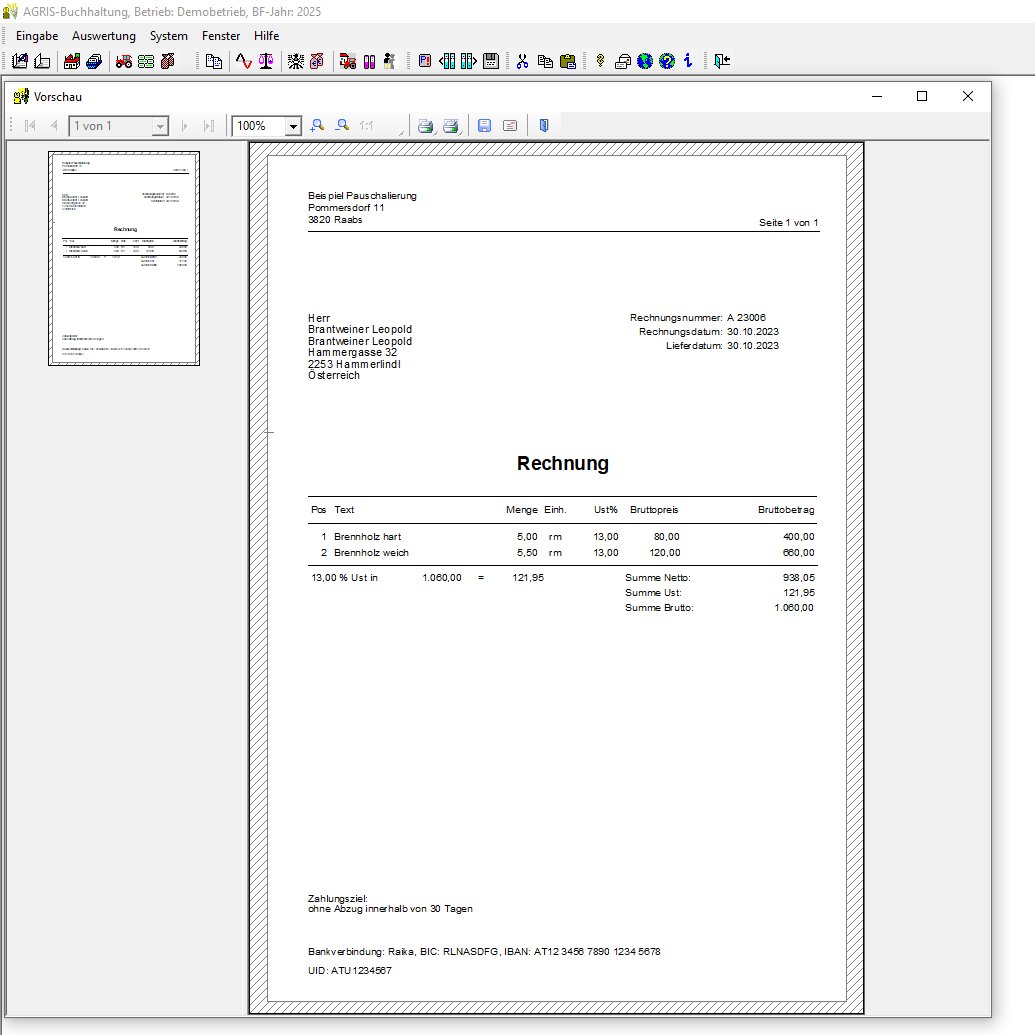1035x1035 pixels.
Task: Open the 100% zoom level dropdown
Action: [293, 126]
